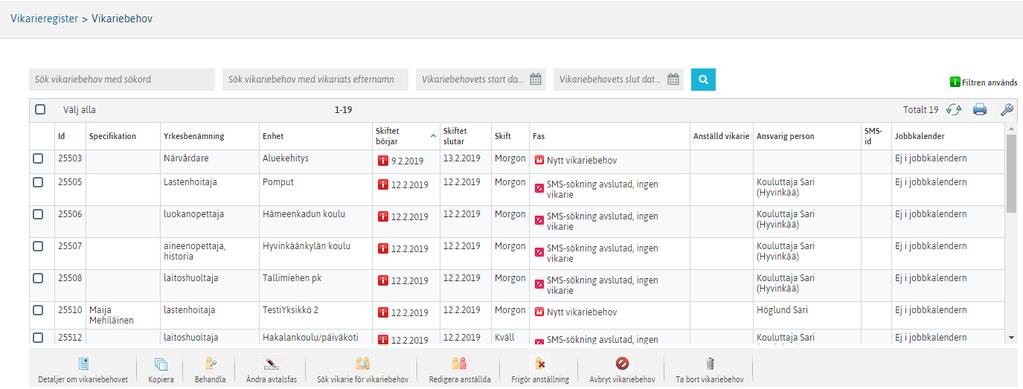Sort by Id column header
The width and height of the screenshot is (1023, 389).
tap(61, 136)
